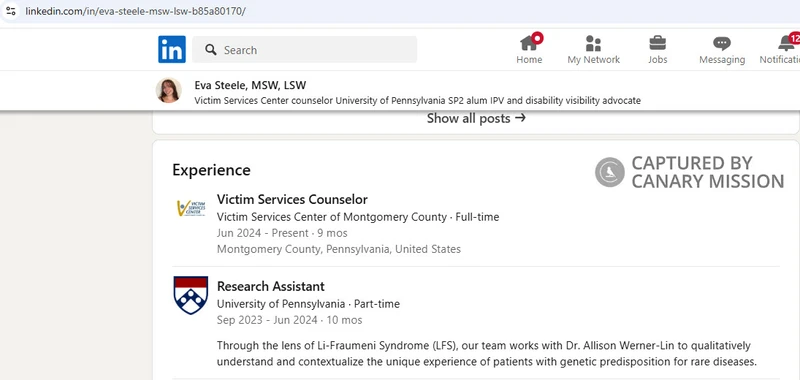Open the Notifications bell icon
The width and height of the screenshot is (800, 380).
788,42
